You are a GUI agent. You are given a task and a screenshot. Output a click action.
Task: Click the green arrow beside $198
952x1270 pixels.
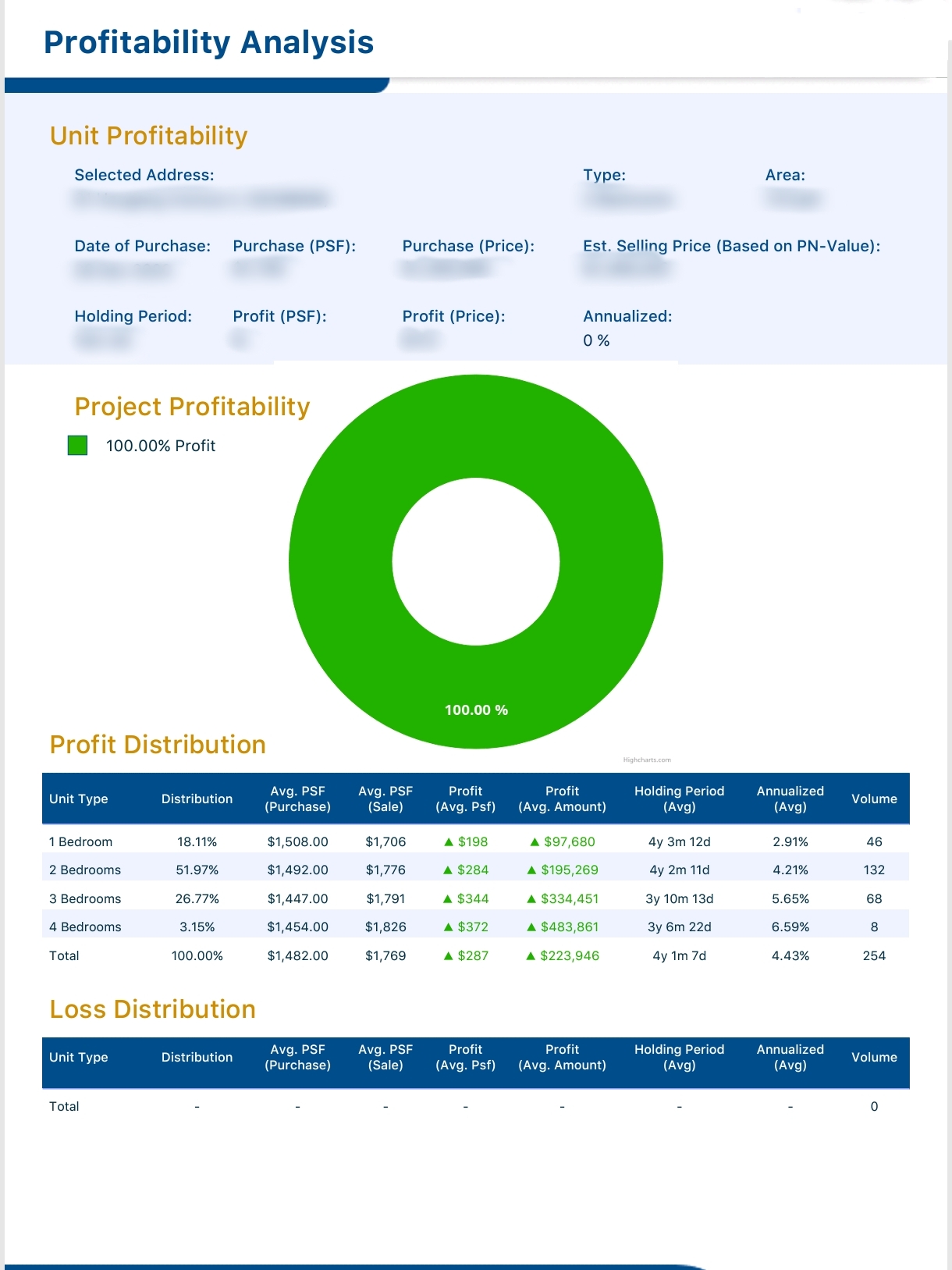(x=449, y=842)
